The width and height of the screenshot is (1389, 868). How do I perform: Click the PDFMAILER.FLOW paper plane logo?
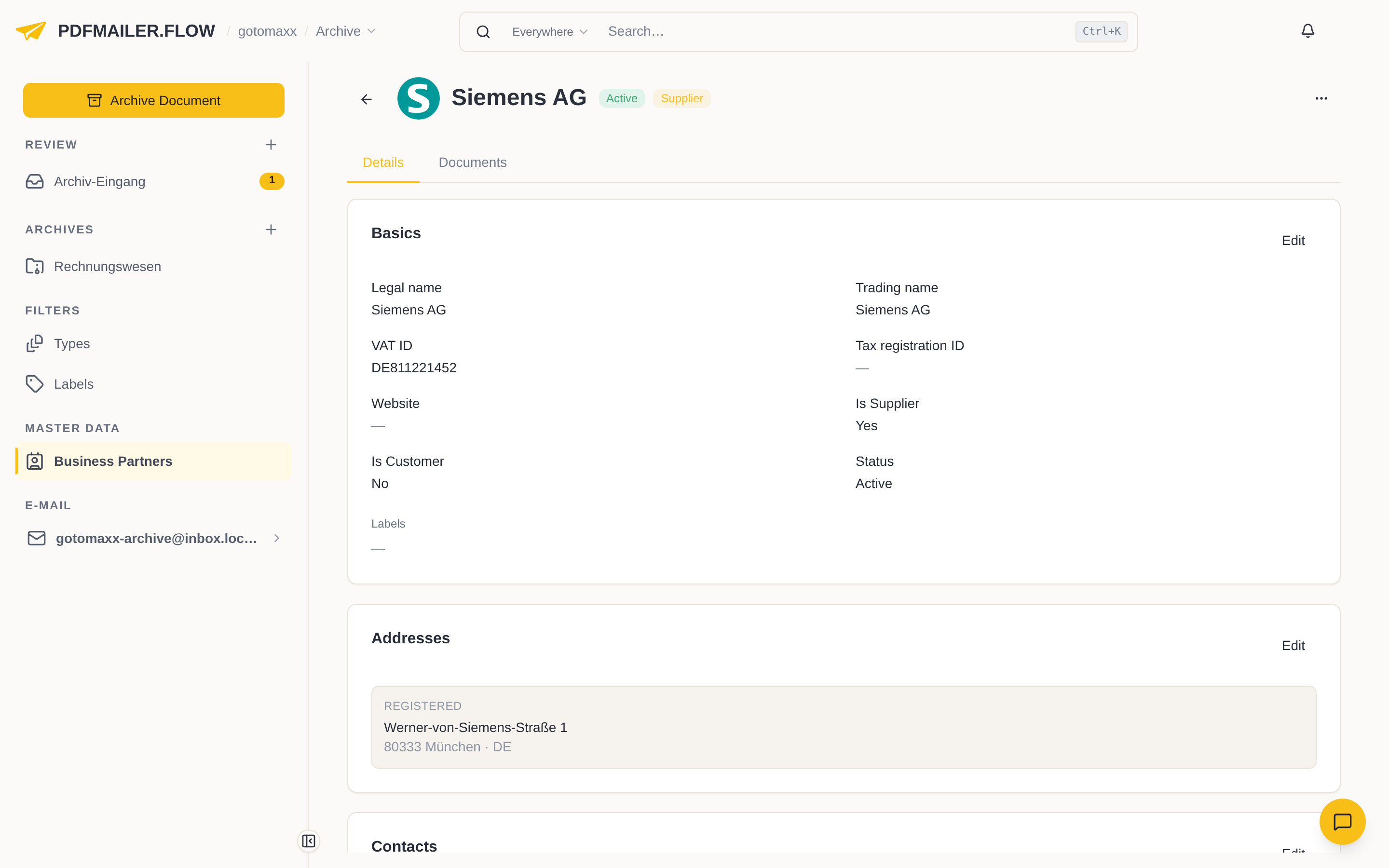pyautogui.click(x=31, y=31)
